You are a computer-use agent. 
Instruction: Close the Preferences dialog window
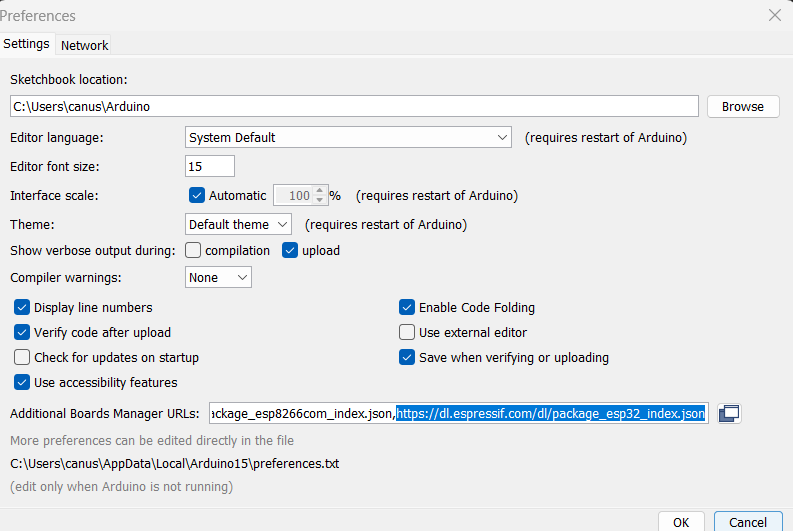pyautogui.click(x=774, y=16)
